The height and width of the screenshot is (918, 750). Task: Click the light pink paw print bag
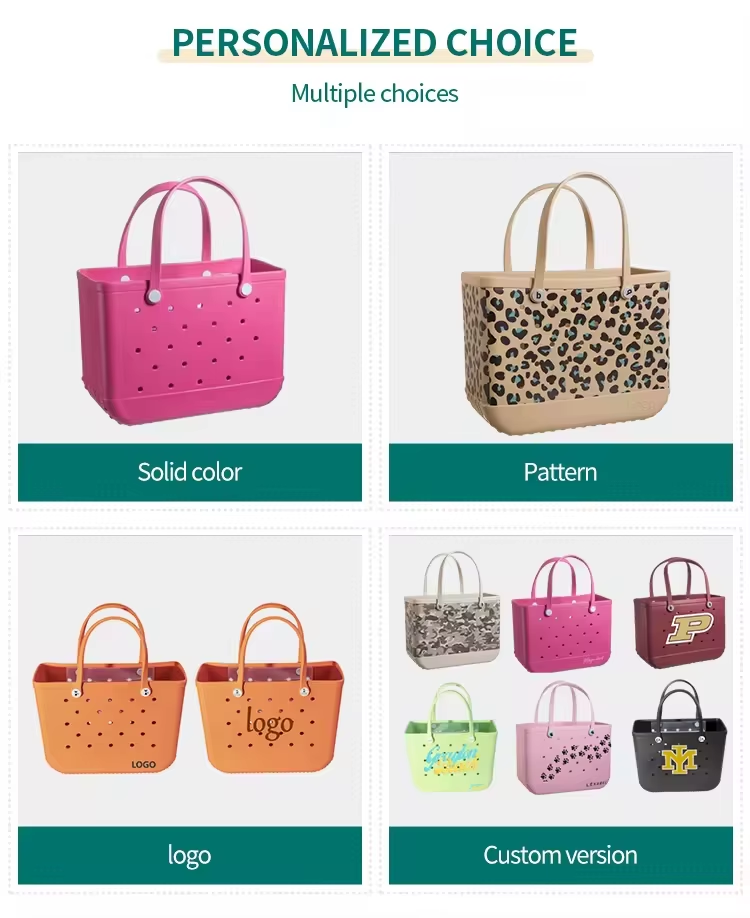564,738
